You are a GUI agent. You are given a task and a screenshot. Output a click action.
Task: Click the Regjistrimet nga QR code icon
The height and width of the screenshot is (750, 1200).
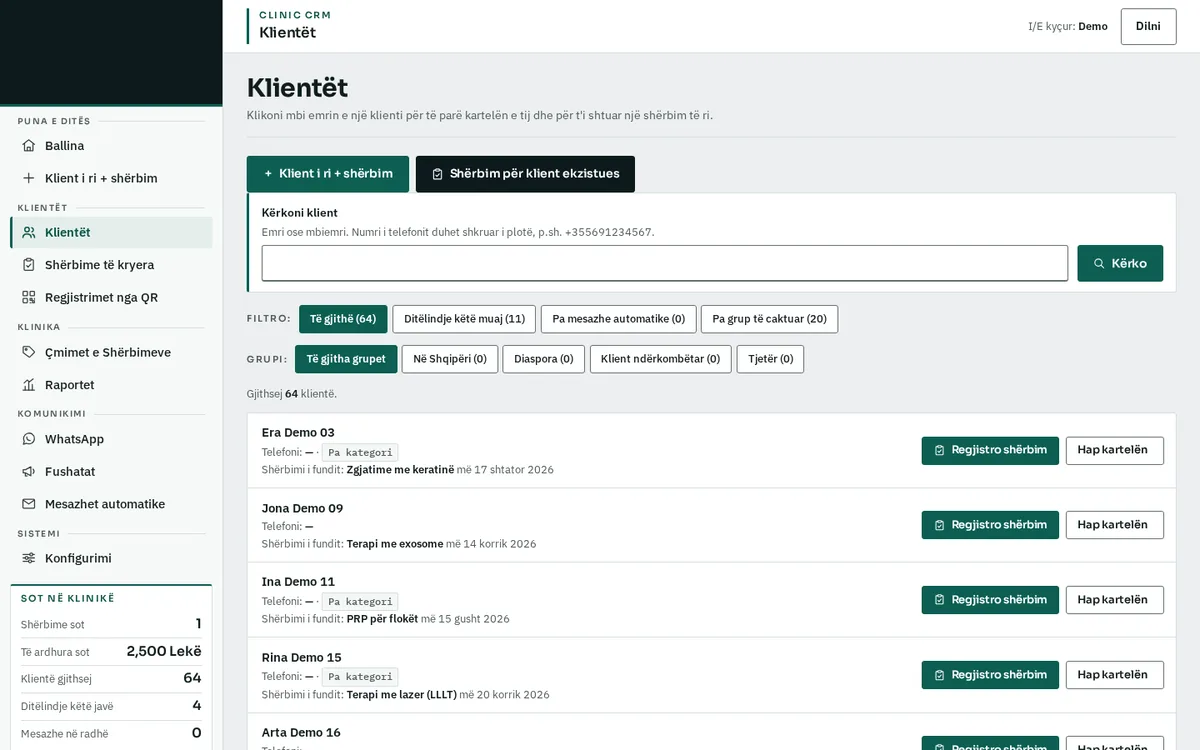[x=29, y=297]
